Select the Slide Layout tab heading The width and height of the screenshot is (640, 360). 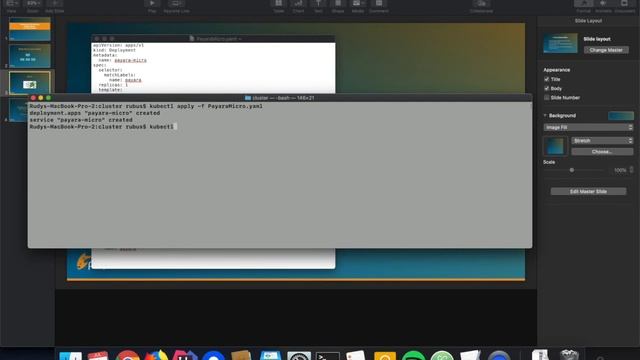pyautogui.click(x=588, y=20)
